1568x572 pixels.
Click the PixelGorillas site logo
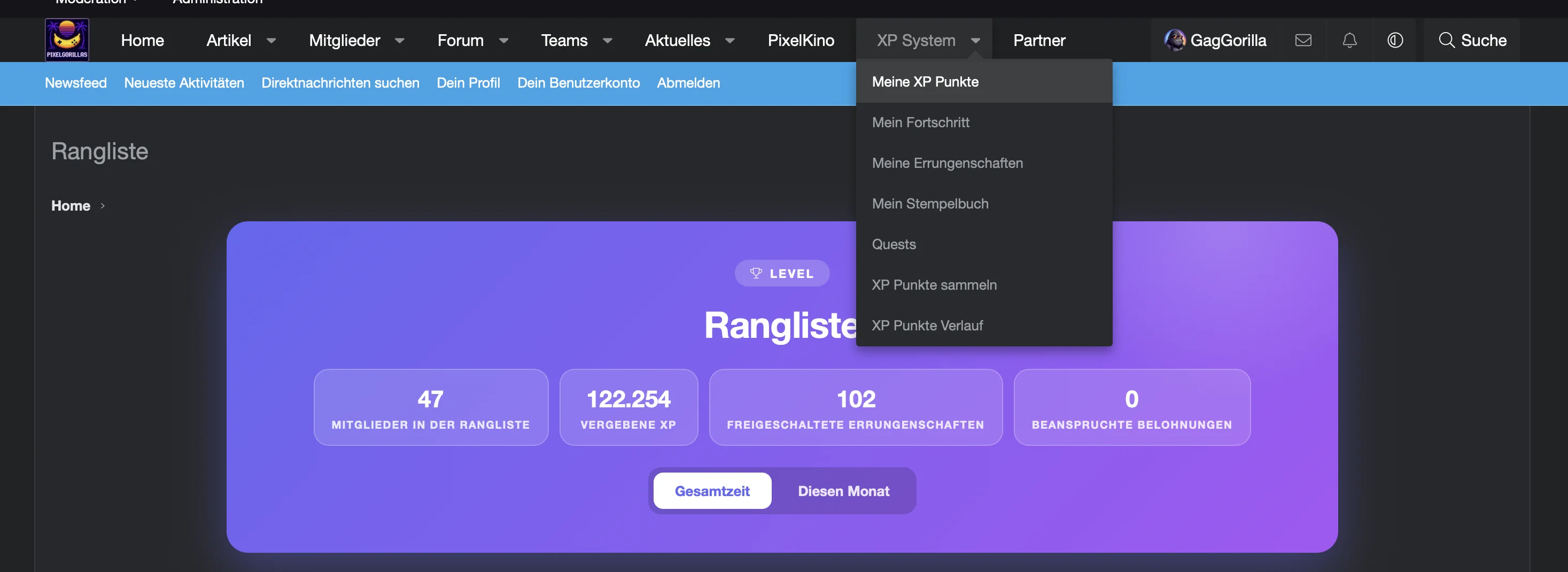point(67,40)
